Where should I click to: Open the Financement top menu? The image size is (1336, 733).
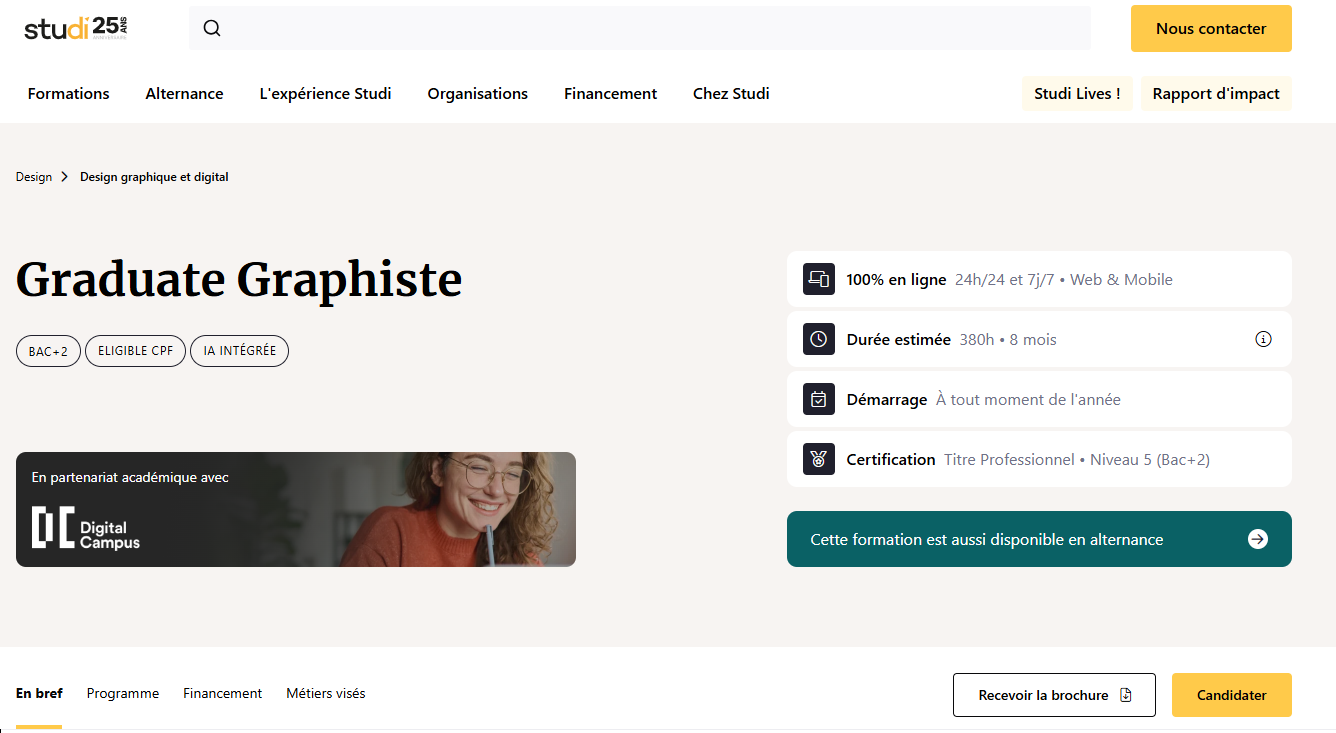pos(610,94)
